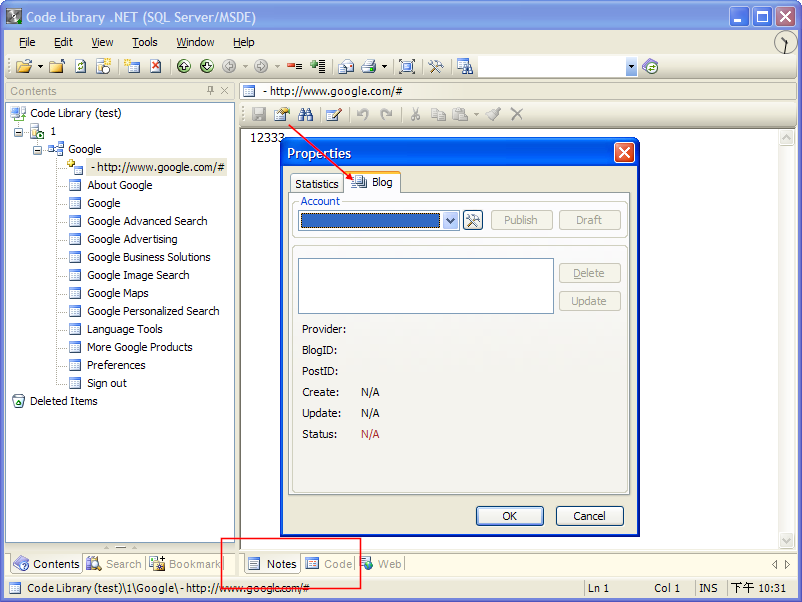Click into the toolbar search text field
Screen dimensions: 802x602
tap(552, 66)
